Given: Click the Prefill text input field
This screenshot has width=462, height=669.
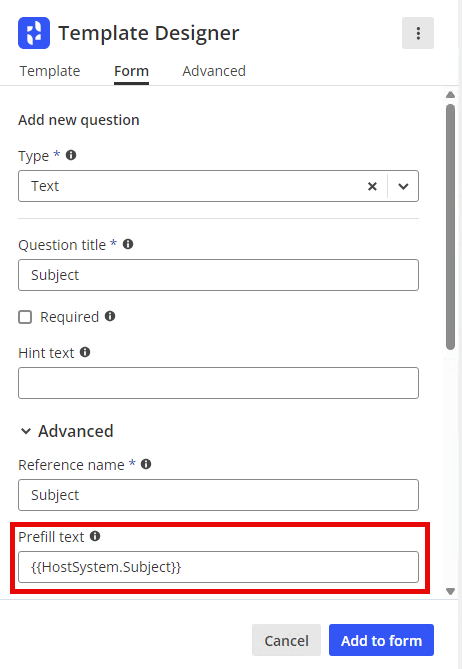Looking at the screenshot, I should (x=218, y=567).
